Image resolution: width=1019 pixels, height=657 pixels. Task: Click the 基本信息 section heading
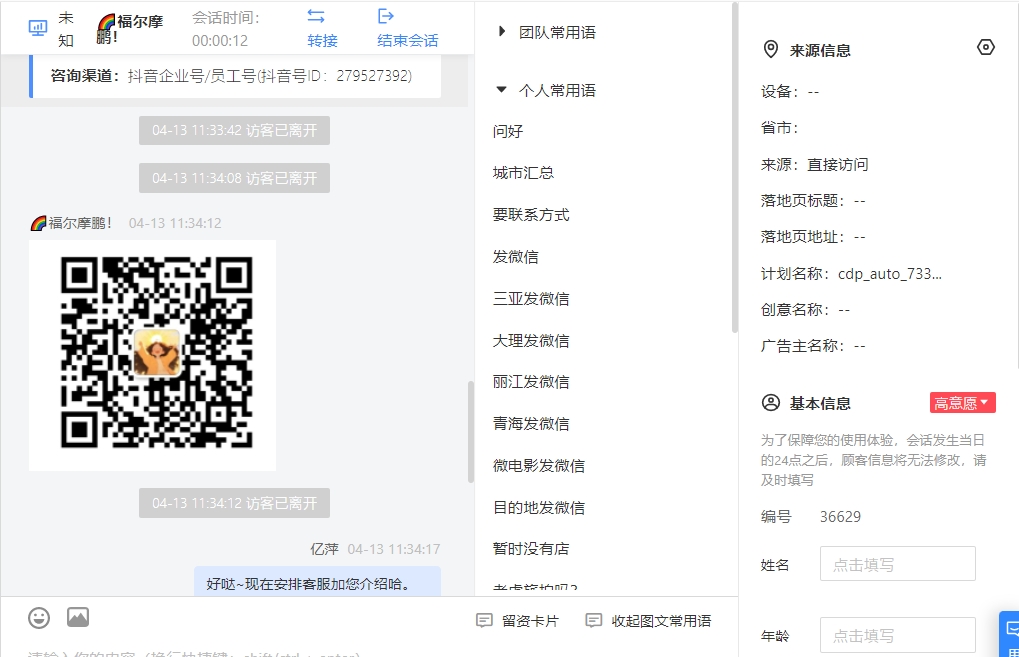[820, 404]
